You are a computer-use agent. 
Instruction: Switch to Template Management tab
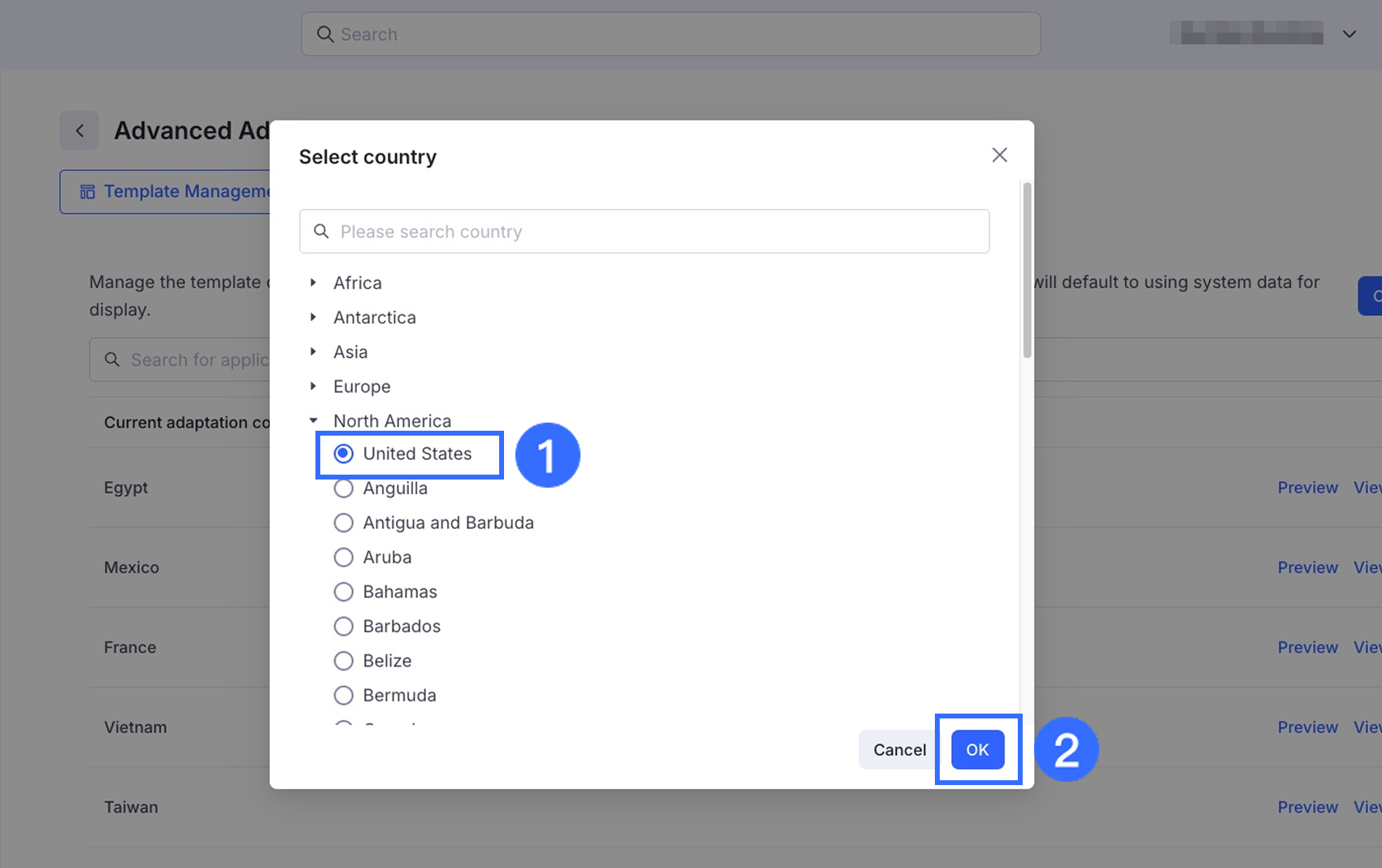(x=175, y=192)
